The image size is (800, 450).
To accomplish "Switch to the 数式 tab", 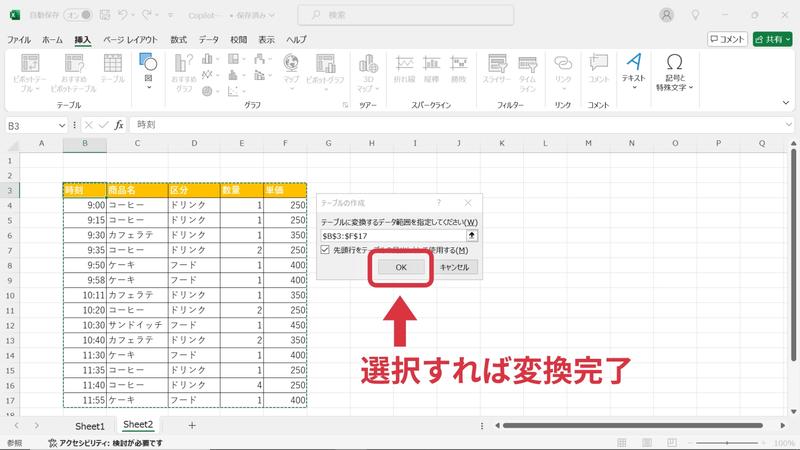I will tap(179, 39).
